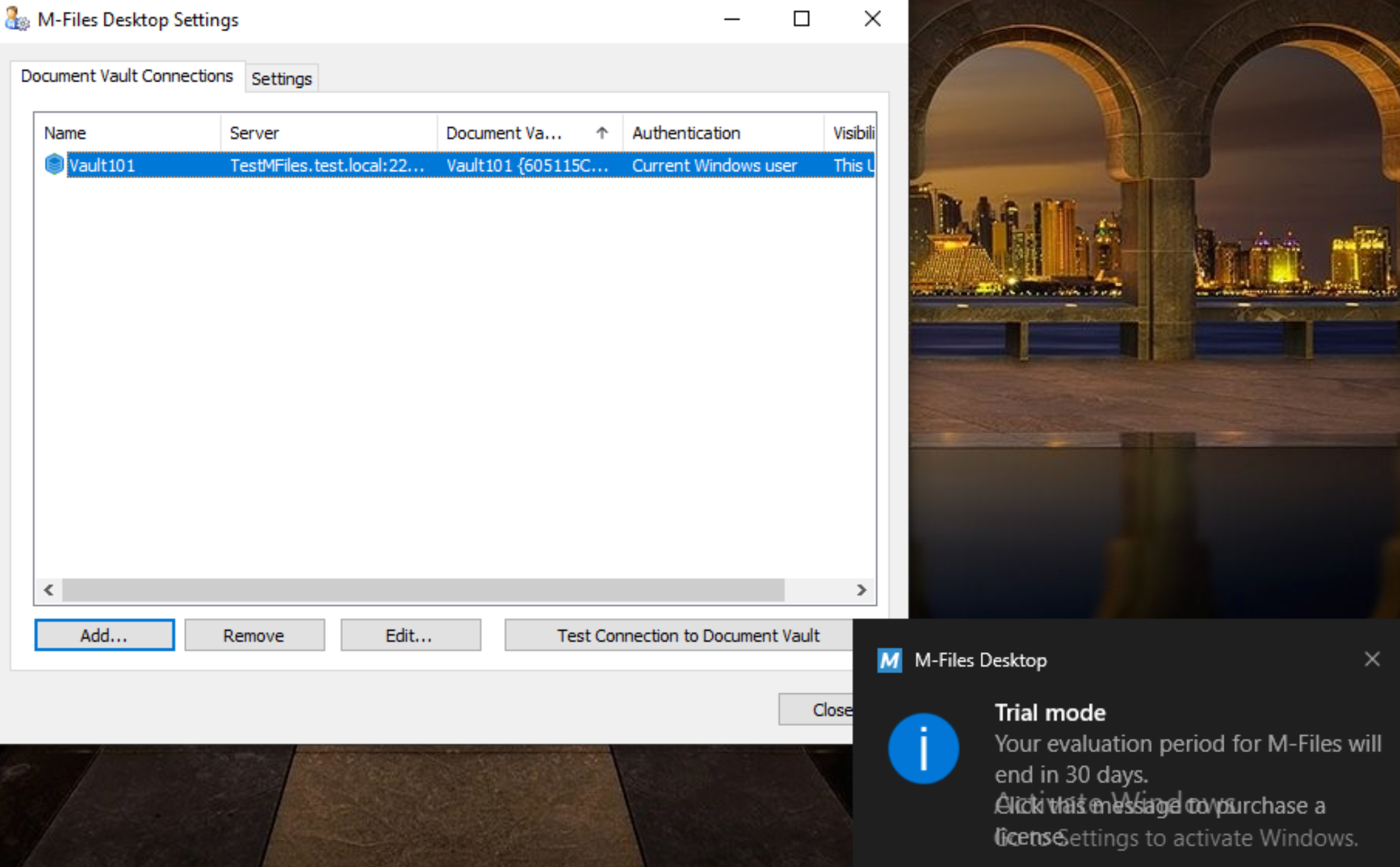Image resolution: width=1400 pixels, height=867 pixels.
Task: Open the Edit... dialog for the vault
Action: 410,635
